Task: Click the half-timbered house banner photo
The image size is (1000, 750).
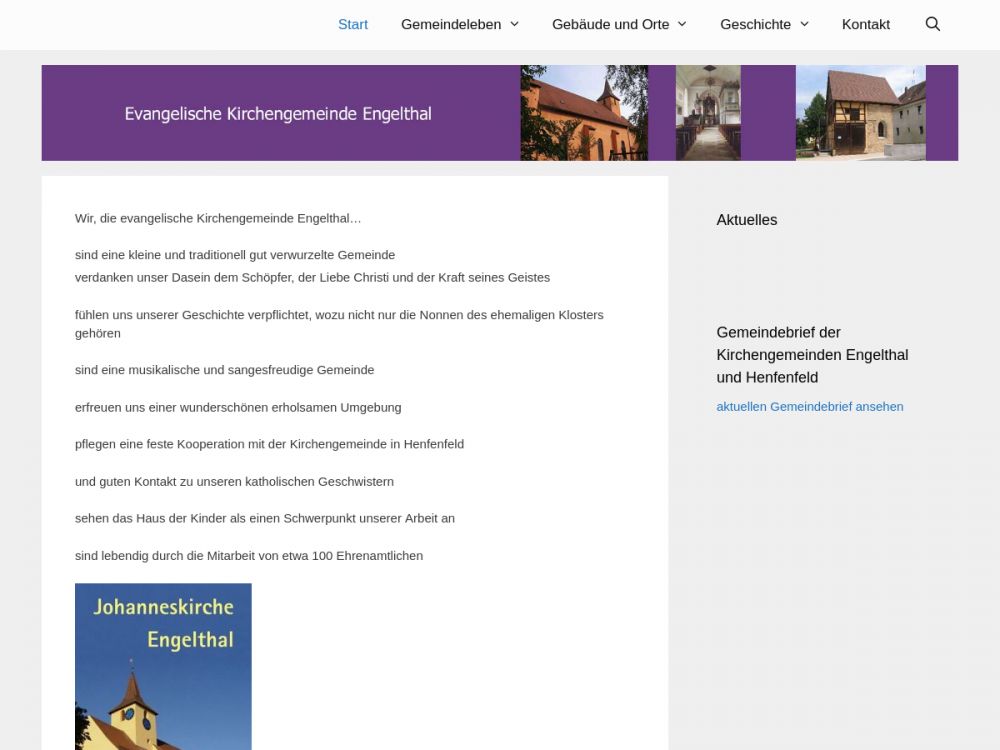Action: 860,113
